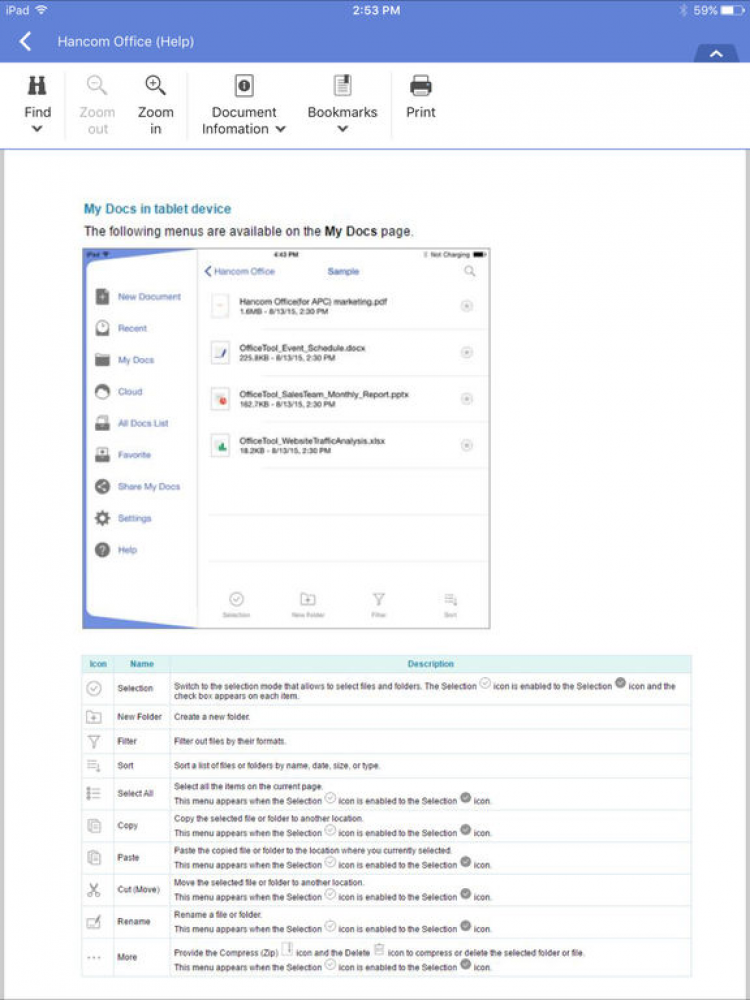The width and height of the screenshot is (750, 1000).
Task: Tap the 2:53 PM clock in status bar
Action: point(376,10)
